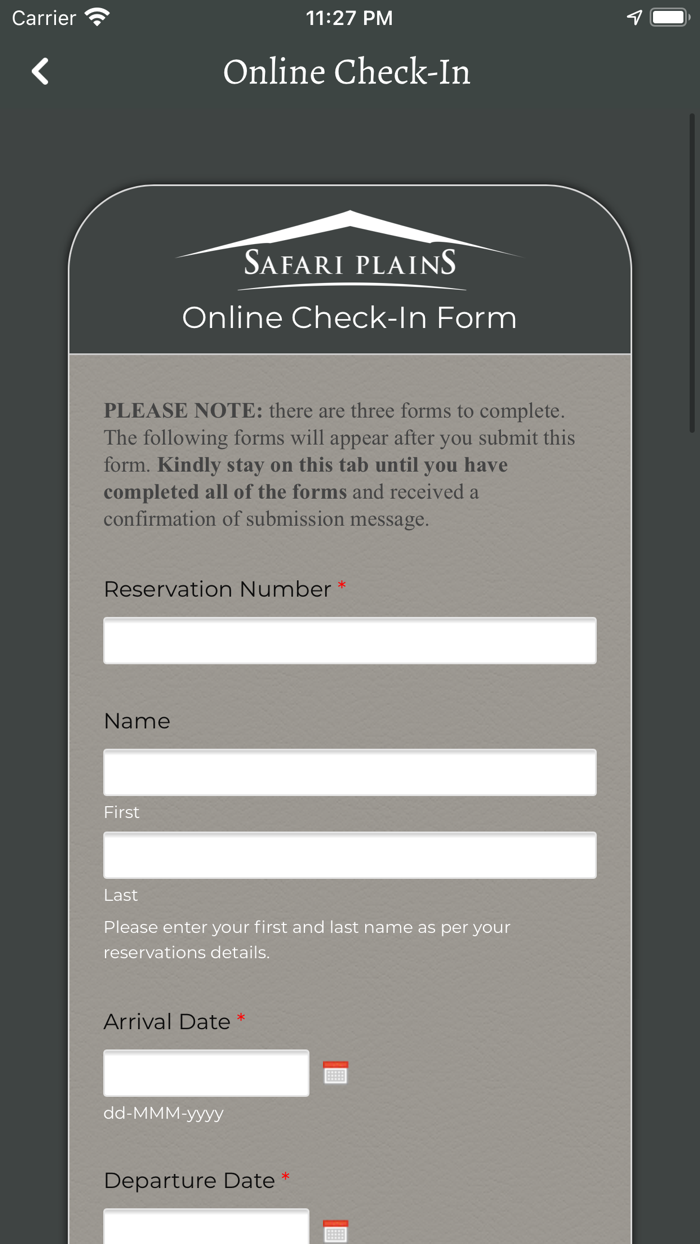700x1244 pixels.
Task: Tap the Online Check-In Form heading
Action: [349, 318]
